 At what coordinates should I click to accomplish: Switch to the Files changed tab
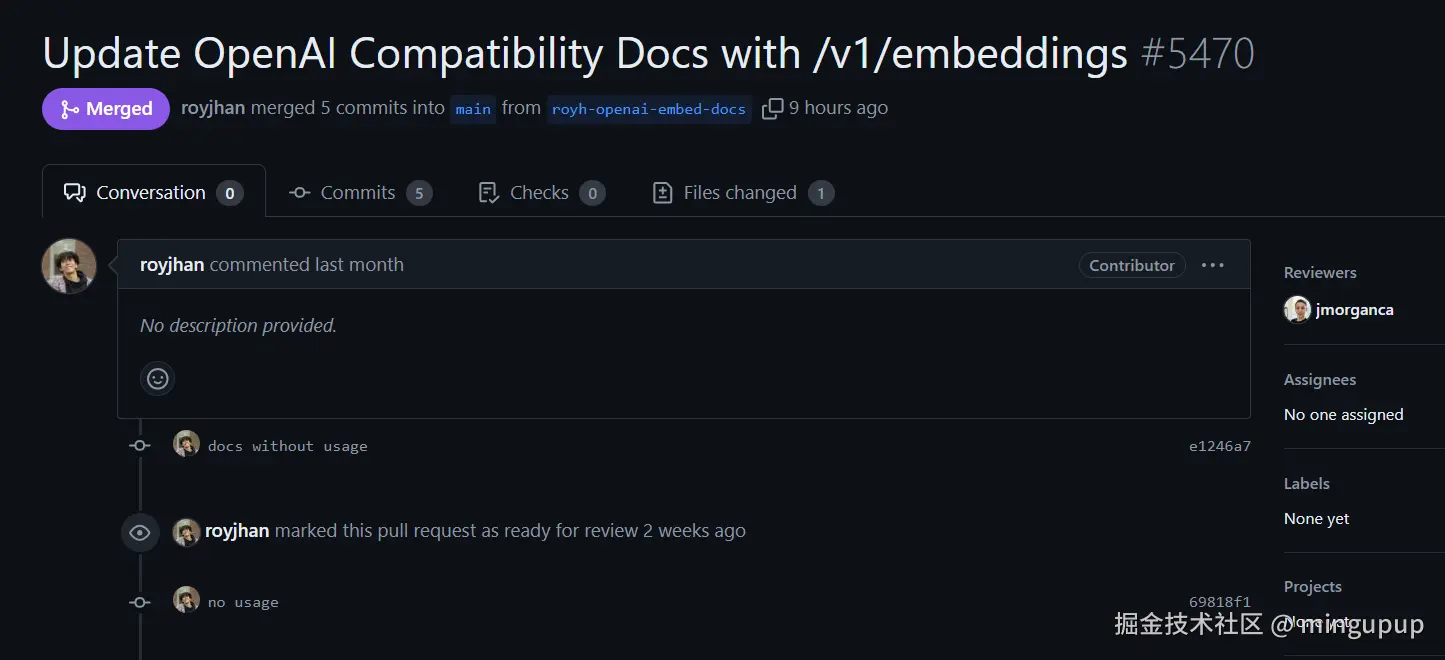click(739, 192)
